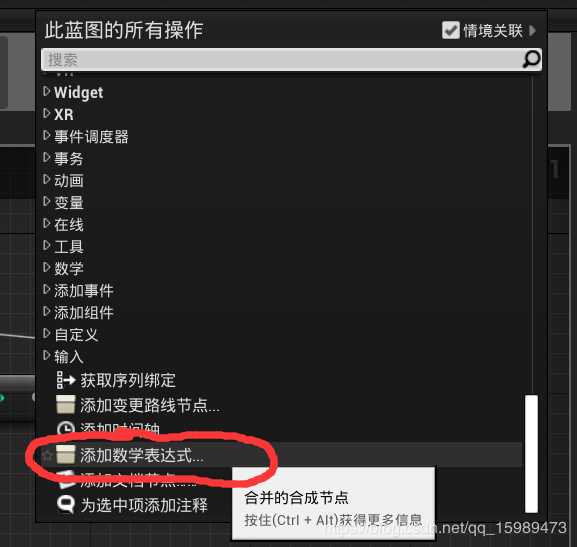Image resolution: width=577 pixels, height=547 pixels.
Task: Click the sequence binding icon
Action: [x=66, y=380]
